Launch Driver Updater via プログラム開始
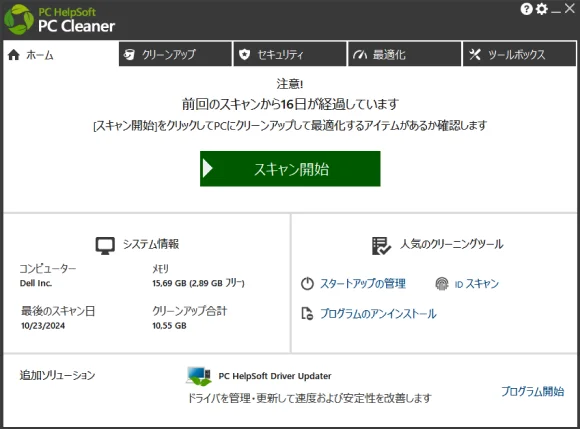The image size is (580, 430). 533,391
